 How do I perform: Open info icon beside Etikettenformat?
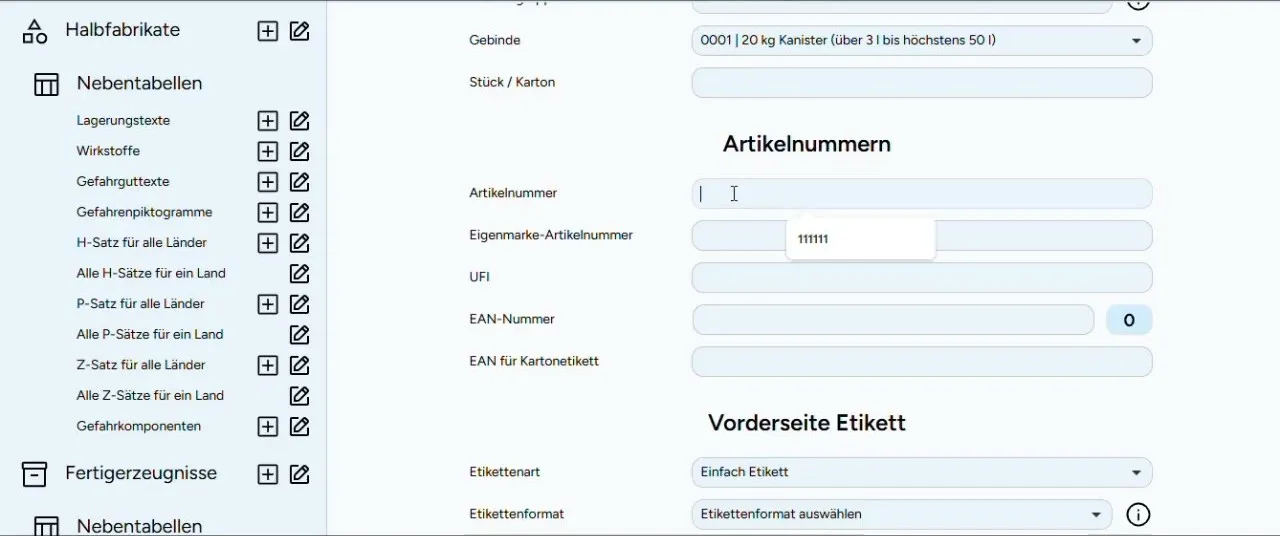click(x=1138, y=515)
